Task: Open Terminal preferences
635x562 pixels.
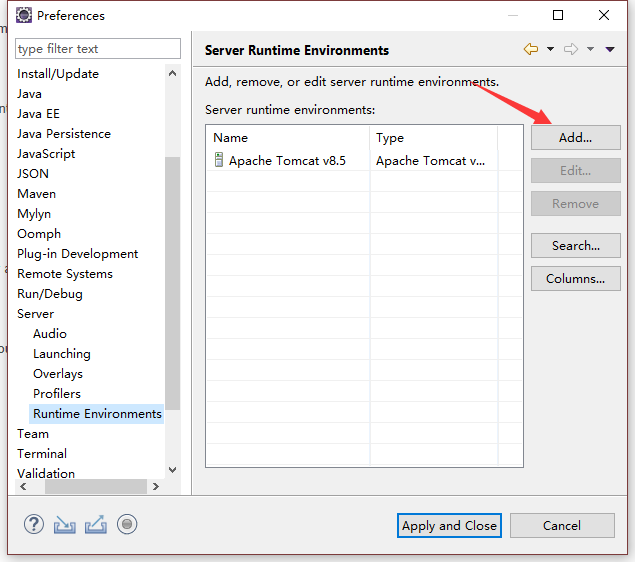Action: [42, 453]
